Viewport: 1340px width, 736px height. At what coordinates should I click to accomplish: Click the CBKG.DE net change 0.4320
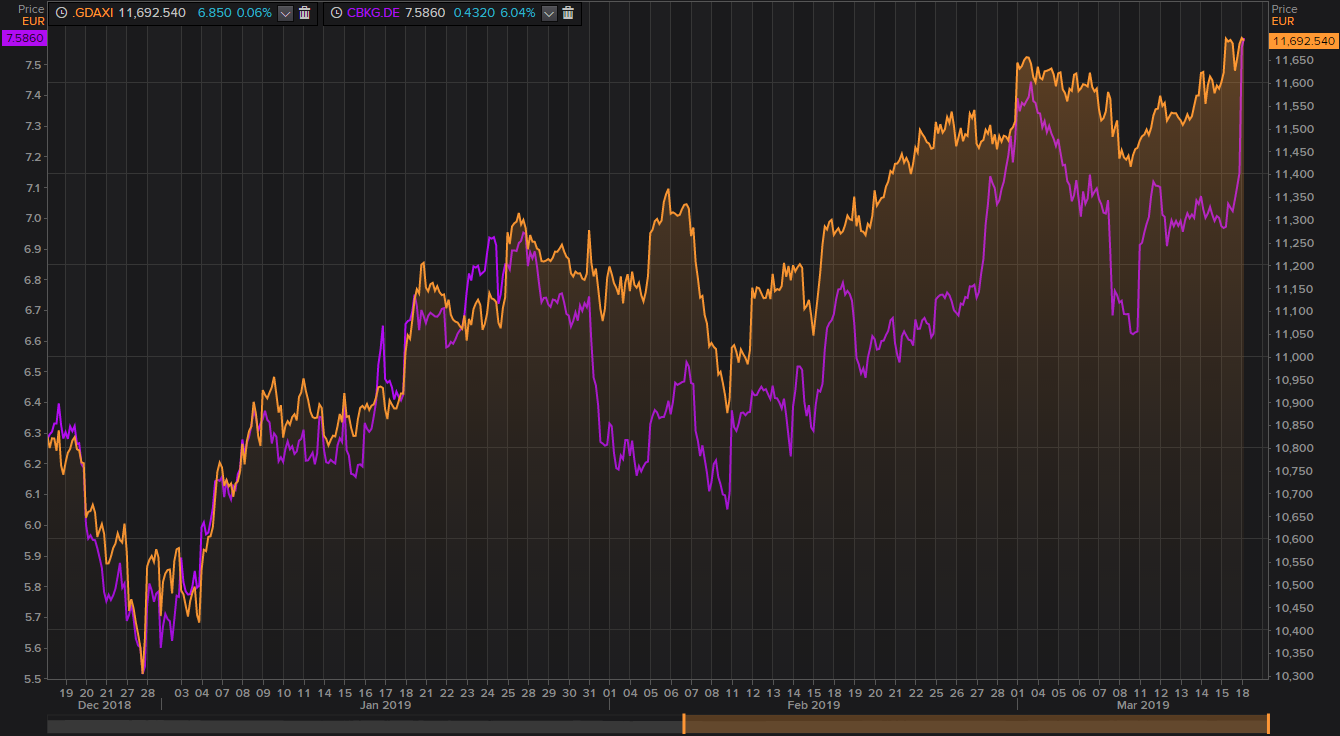pyautogui.click(x=475, y=13)
